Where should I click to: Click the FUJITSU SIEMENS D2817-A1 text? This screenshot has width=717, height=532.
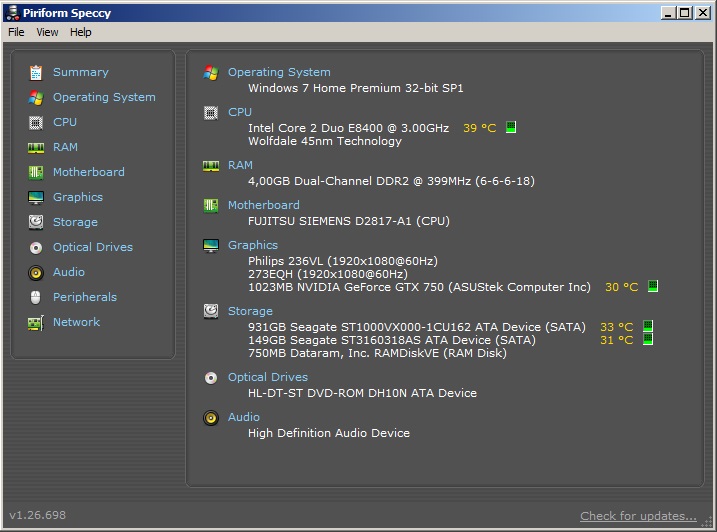click(x=349, y=221)
